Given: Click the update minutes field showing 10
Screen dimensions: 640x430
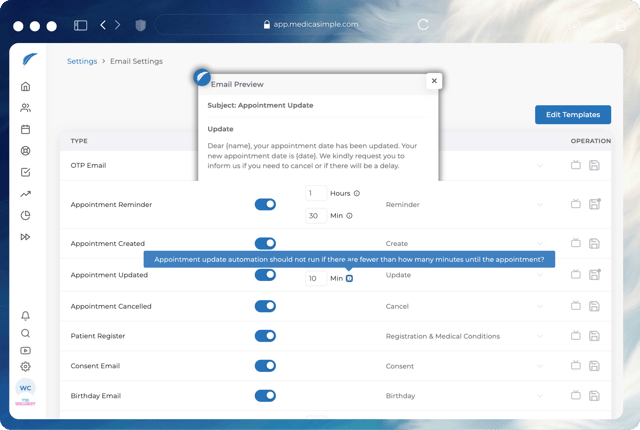Looking at the screenshot, I should [x=316, y=278].
